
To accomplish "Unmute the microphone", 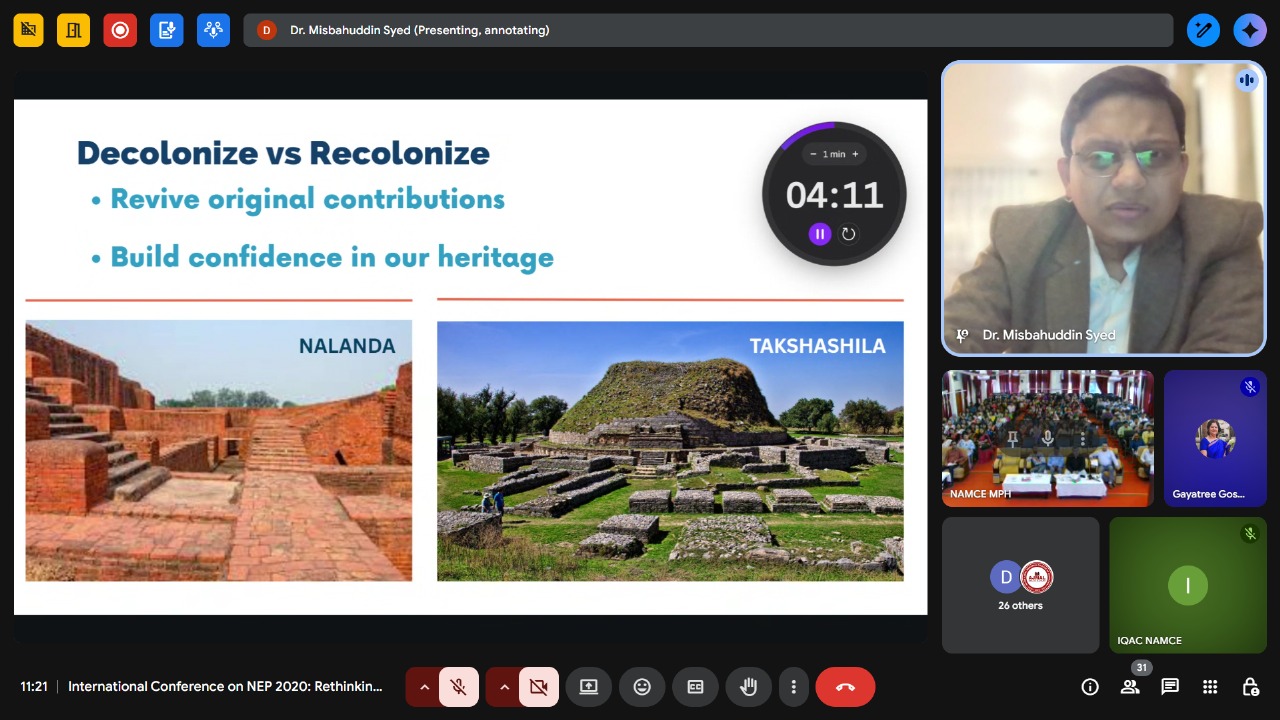I will tap(459, 687).
